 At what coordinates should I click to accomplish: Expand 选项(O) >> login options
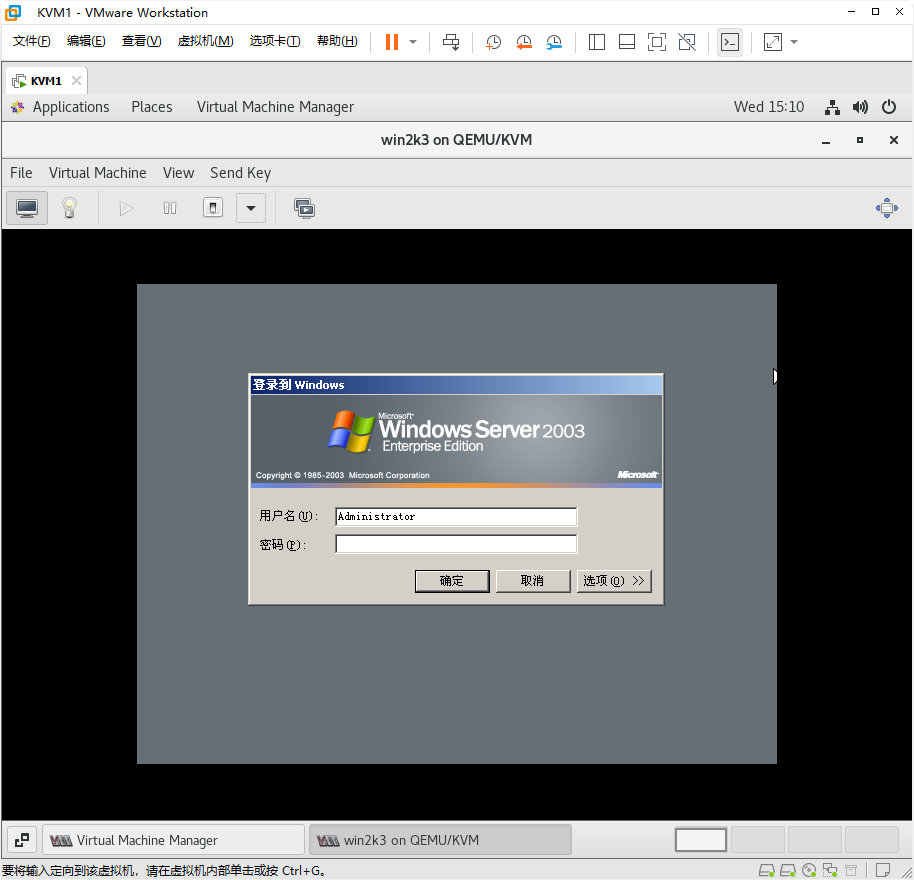[614, 581]
